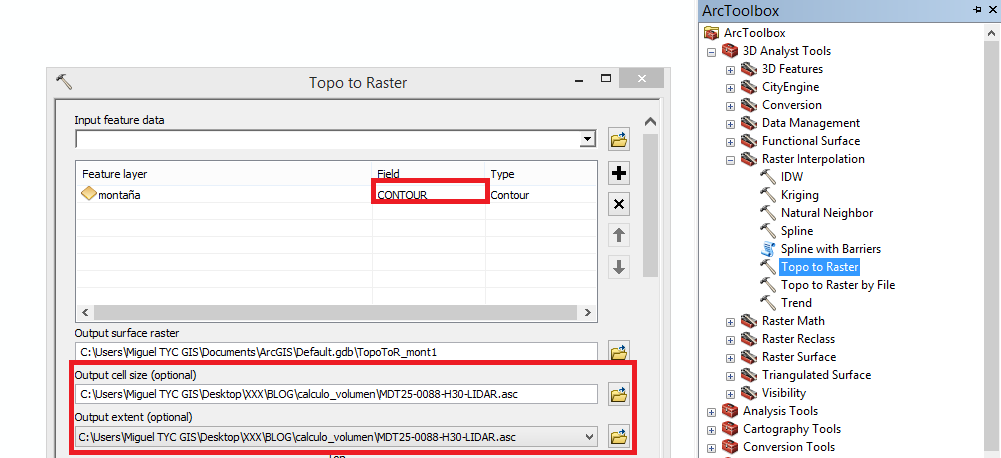The height and width of the screenshot is (458, 1001).
Task: Expand the Cartography Tools toolbox
Action: [712, 429]
